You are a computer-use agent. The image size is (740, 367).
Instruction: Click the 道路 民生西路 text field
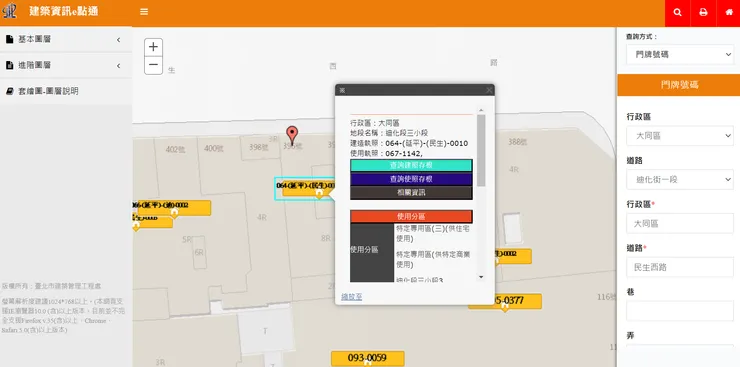(680, 267)
